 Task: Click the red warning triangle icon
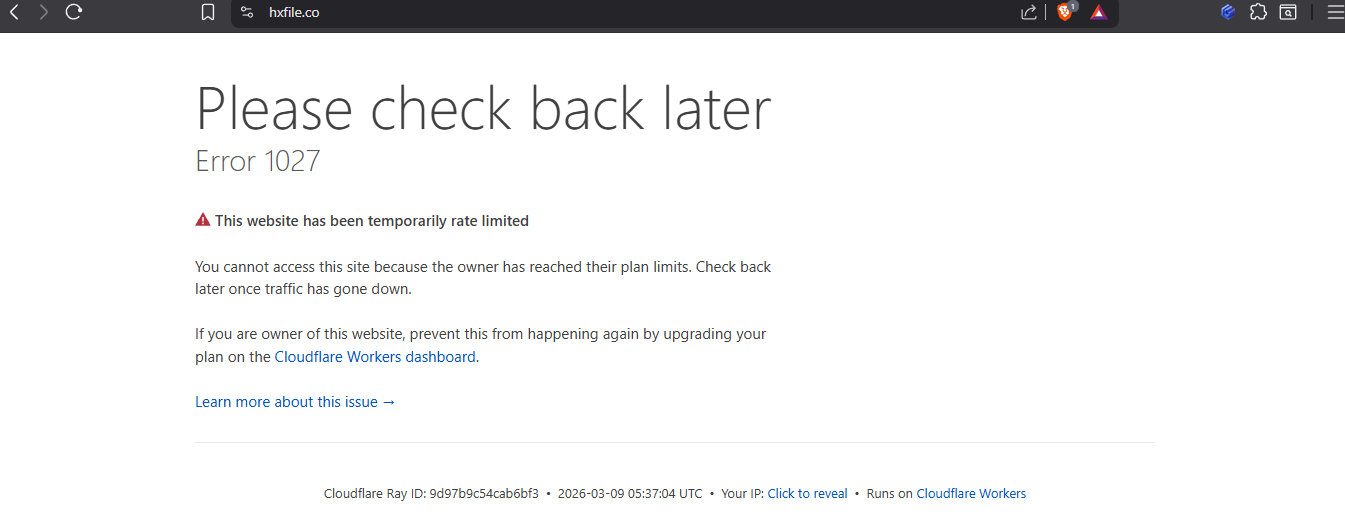(x=203, y=220)
